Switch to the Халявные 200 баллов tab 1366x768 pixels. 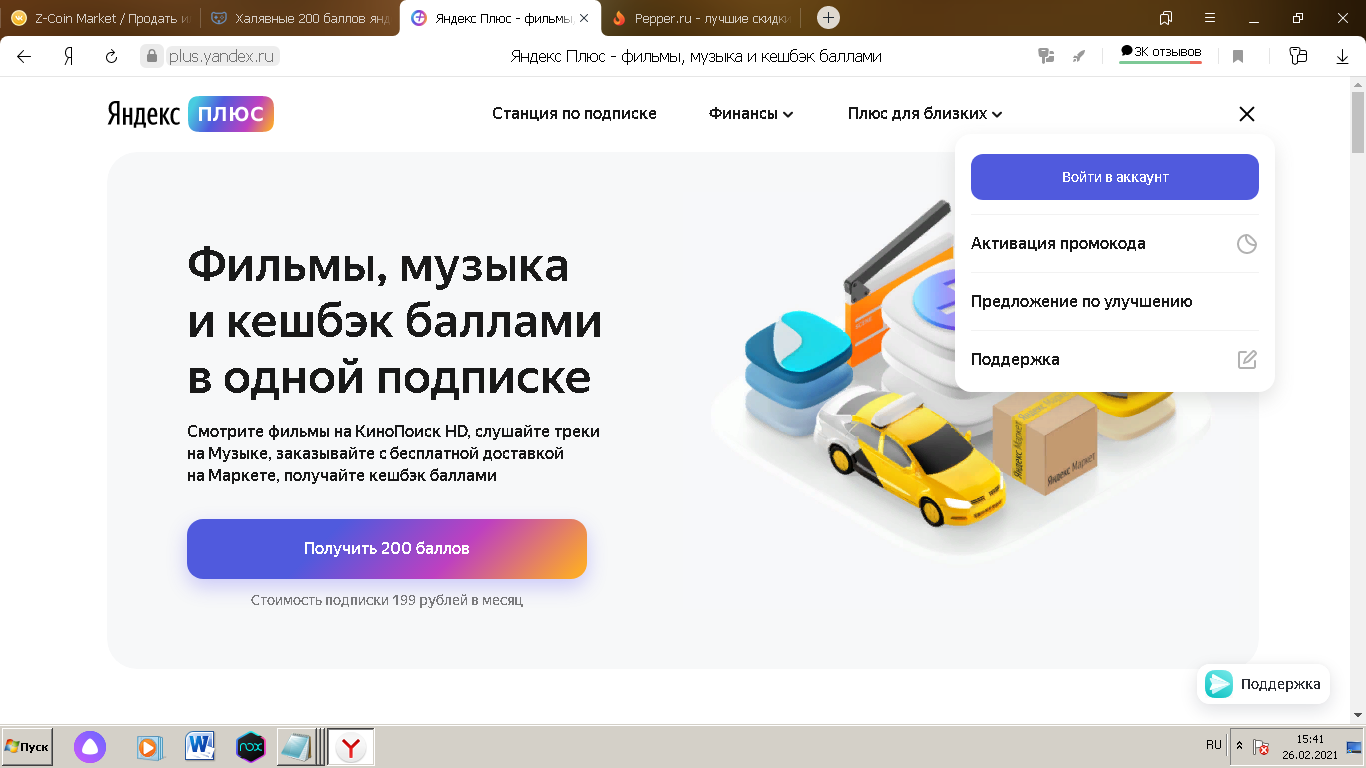[x=300, y=18]
